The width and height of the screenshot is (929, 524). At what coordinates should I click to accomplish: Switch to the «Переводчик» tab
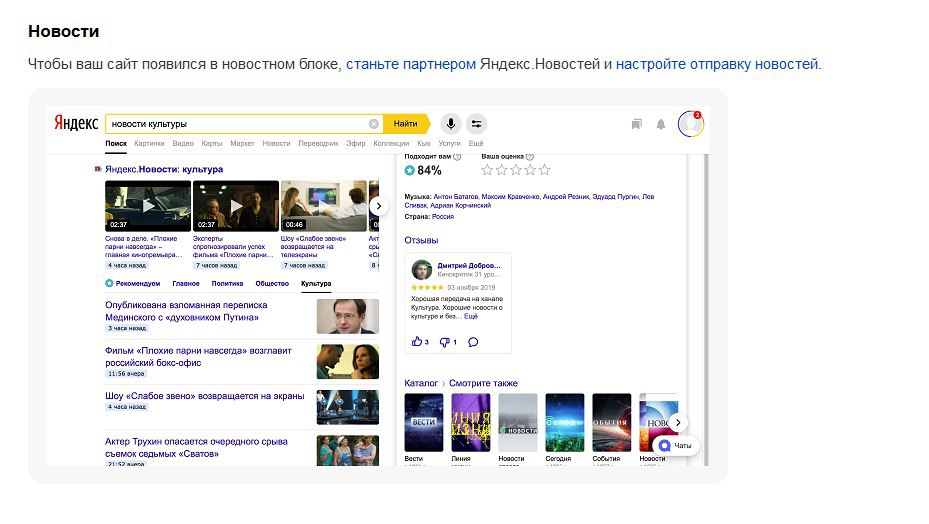318,143
